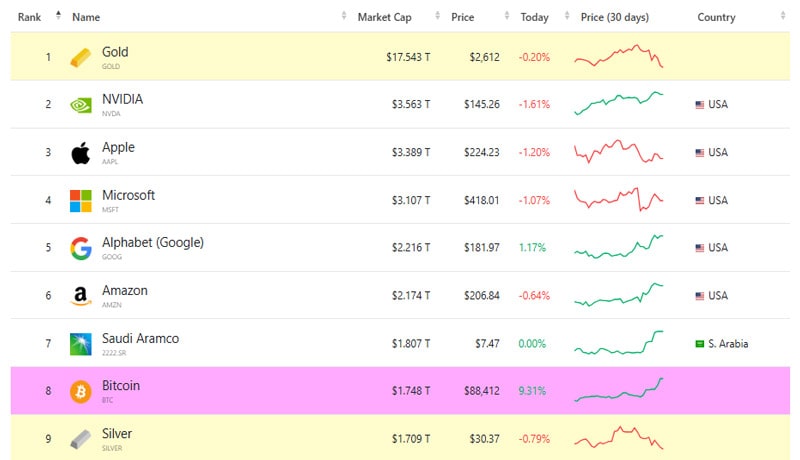Click Saudi Aramco 30-day price chart
This screenshot has height=460, width=800.
[618, 343]
